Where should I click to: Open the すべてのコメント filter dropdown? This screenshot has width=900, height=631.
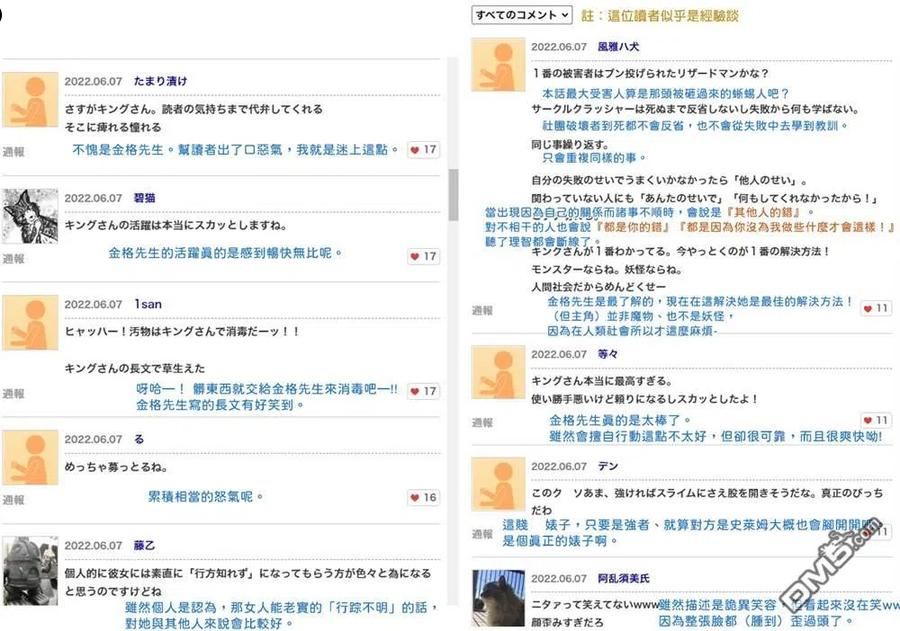tap(521, 15)
